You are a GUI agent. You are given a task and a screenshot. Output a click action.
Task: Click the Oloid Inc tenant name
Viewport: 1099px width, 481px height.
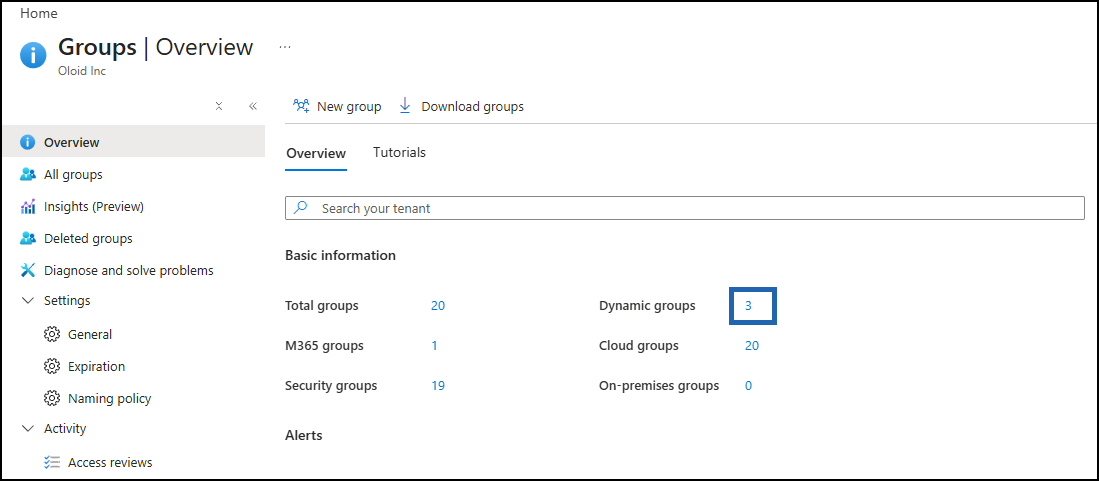click(x=82, y=71)
